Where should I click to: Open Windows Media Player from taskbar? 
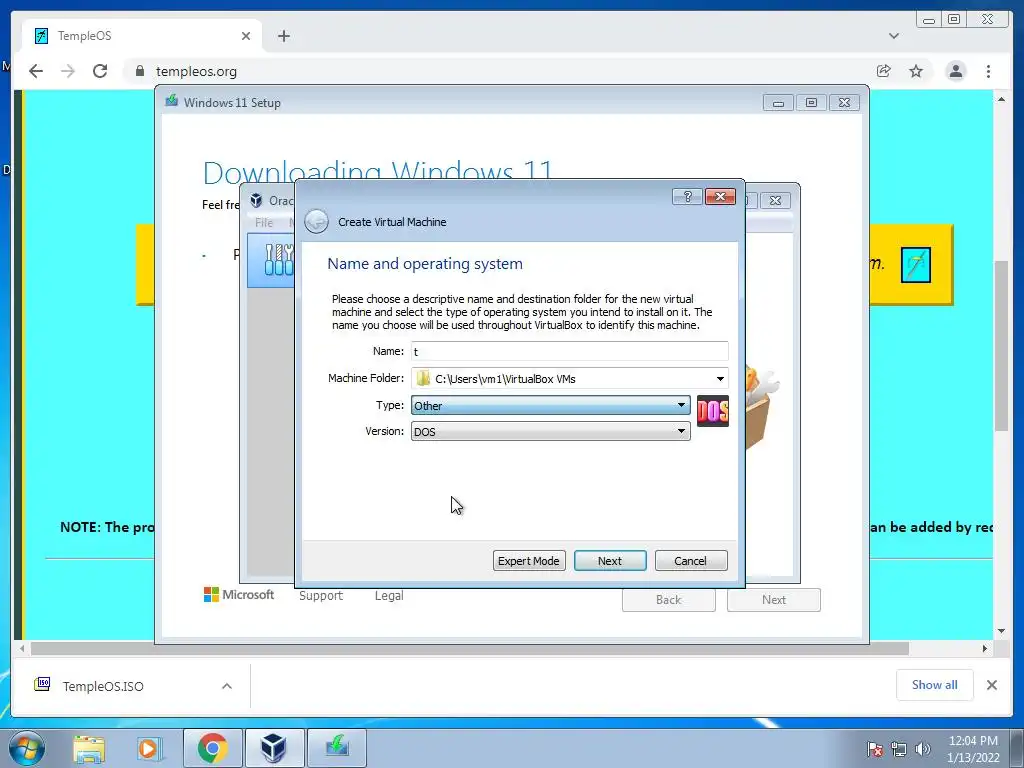pyautogui.click(x=149, y=748)
